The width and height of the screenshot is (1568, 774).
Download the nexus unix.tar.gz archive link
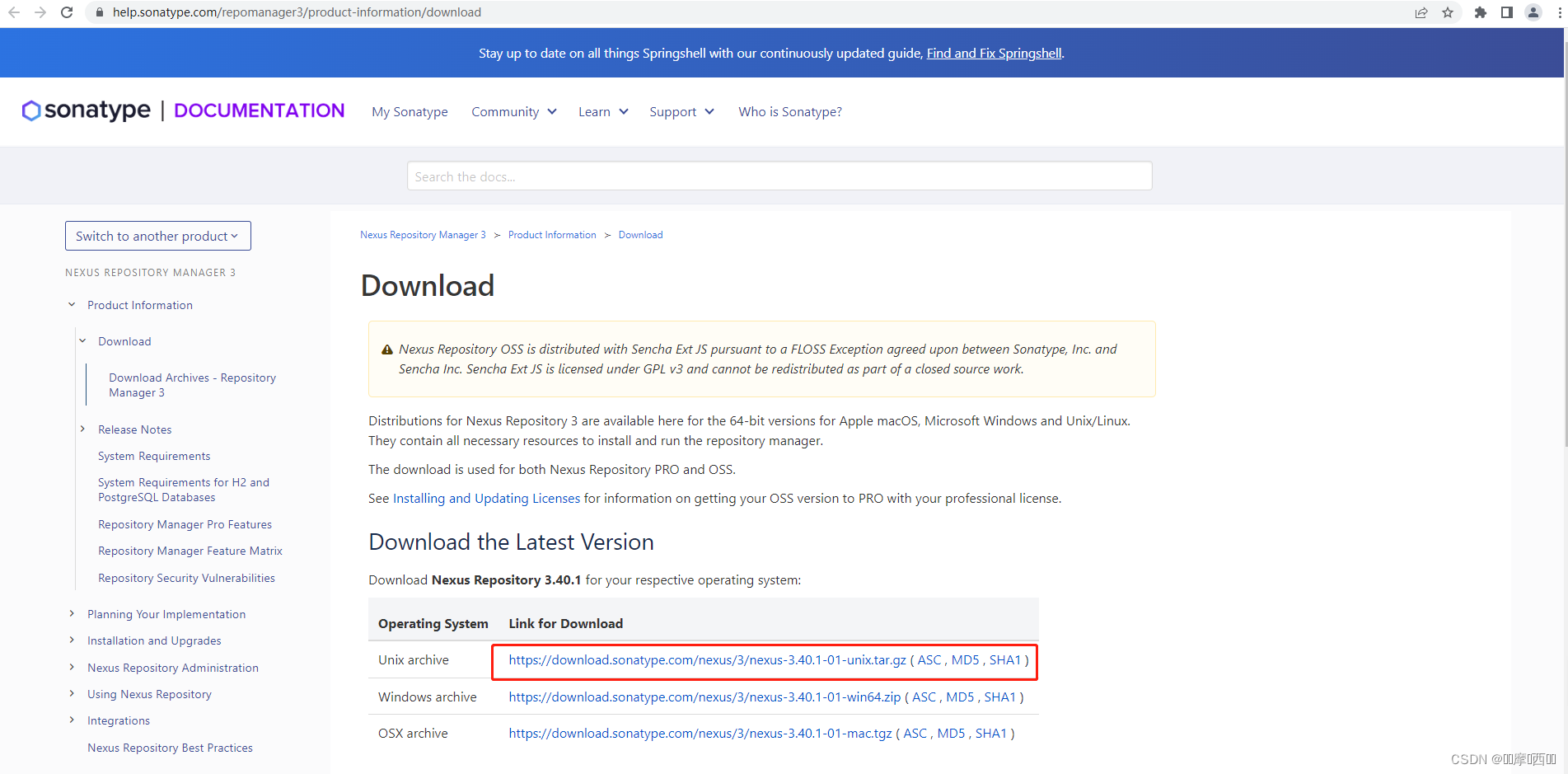click(707, 660)
